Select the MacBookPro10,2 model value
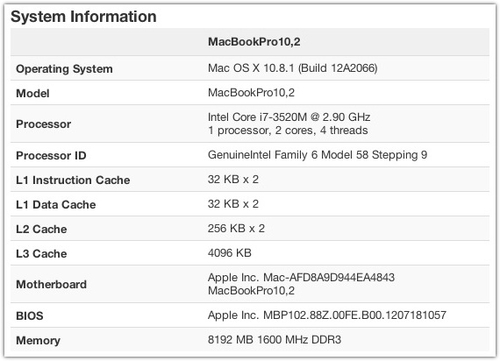 tap(251, 93)
